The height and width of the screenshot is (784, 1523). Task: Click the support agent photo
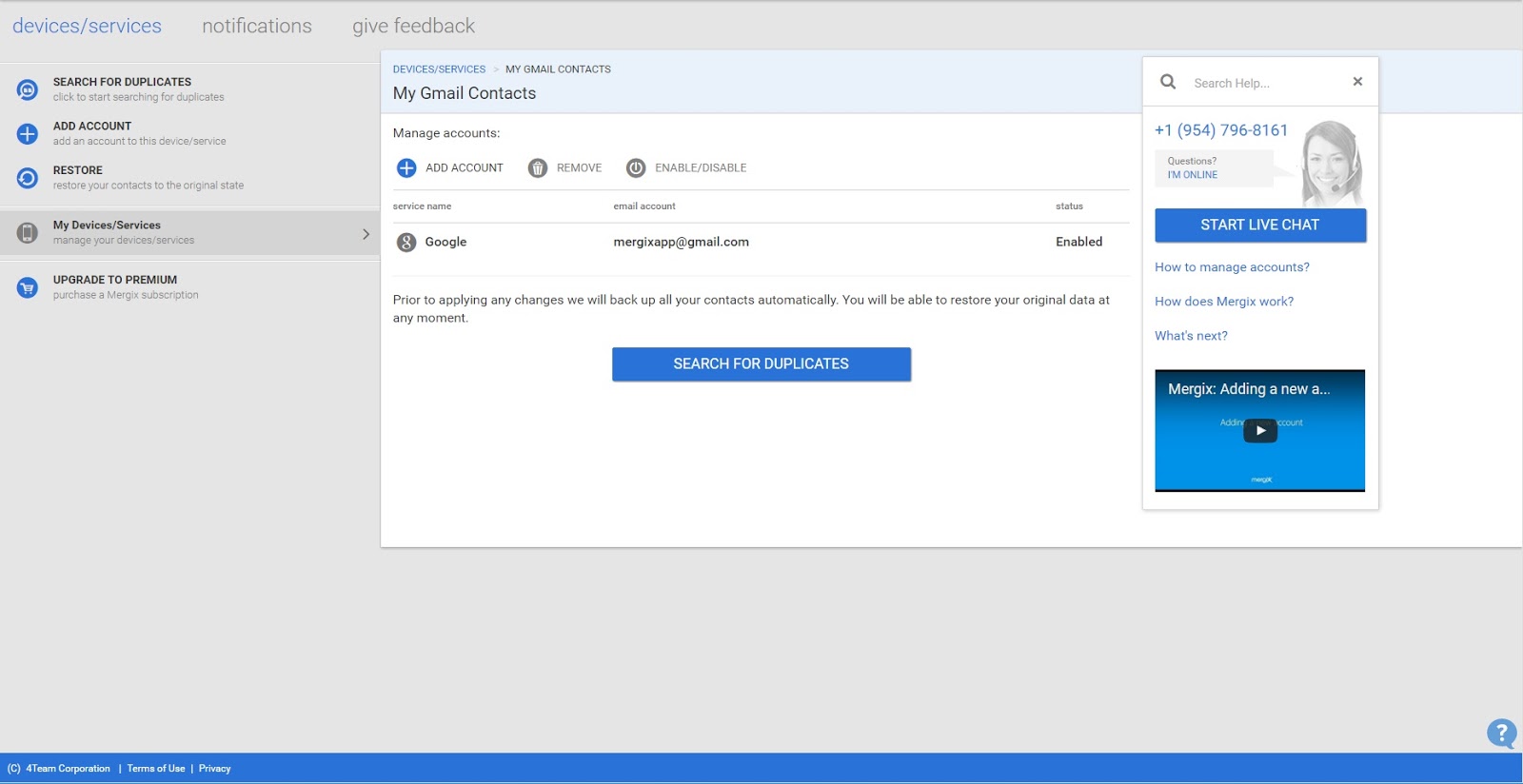(1331, 163)
